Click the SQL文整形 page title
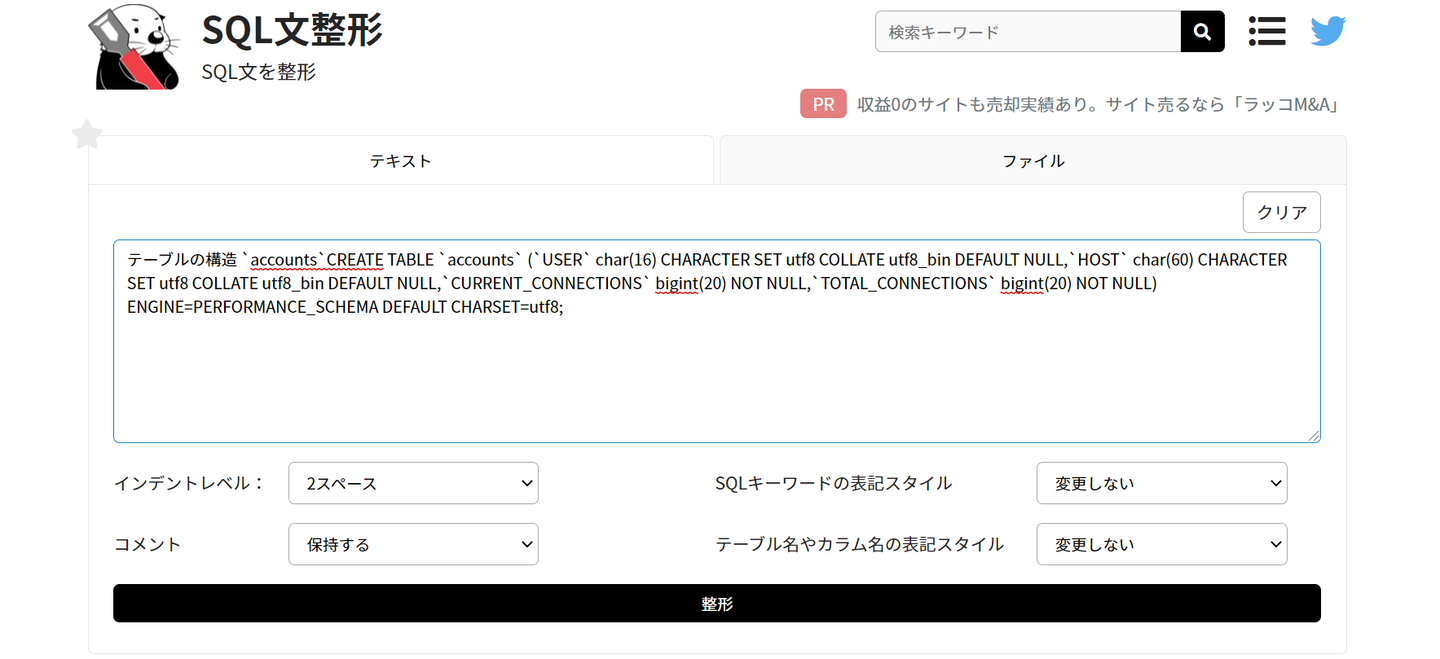The height and width of the screenshot is (659, 1440). tap(292, 31)
